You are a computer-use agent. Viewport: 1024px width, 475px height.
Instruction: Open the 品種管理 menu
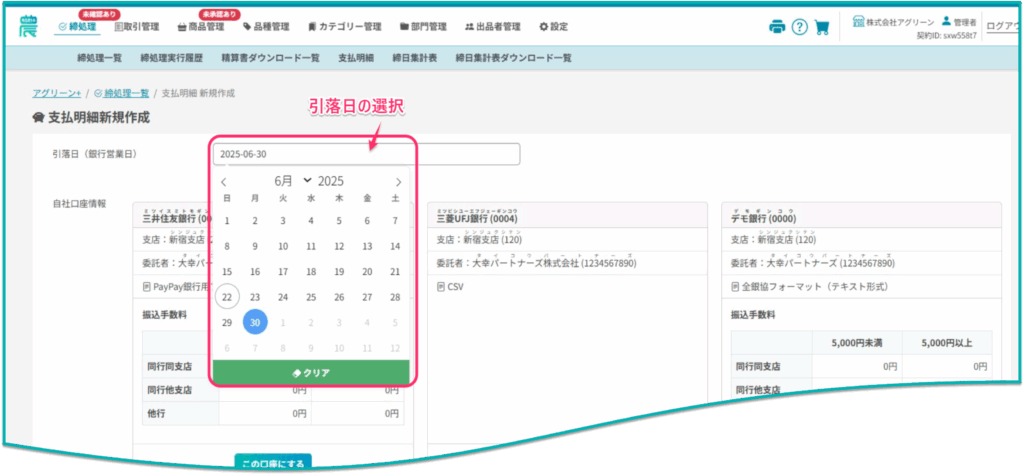tap(266, 27)
